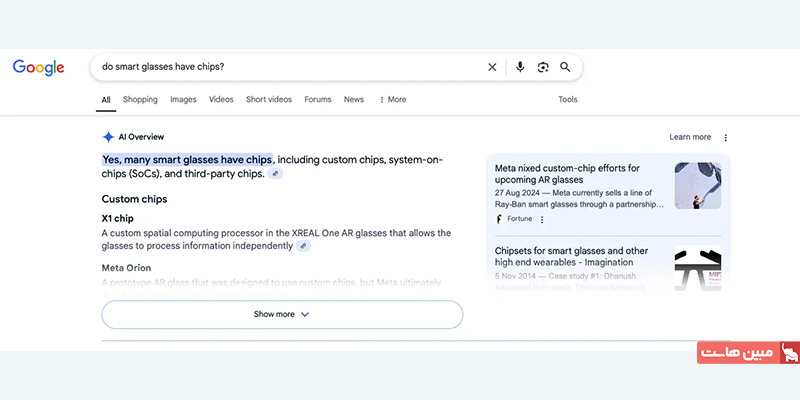The width and height of the screenshot is (800, 400).
Task: Open Google Lens image search icon
Action: [543, 67]
